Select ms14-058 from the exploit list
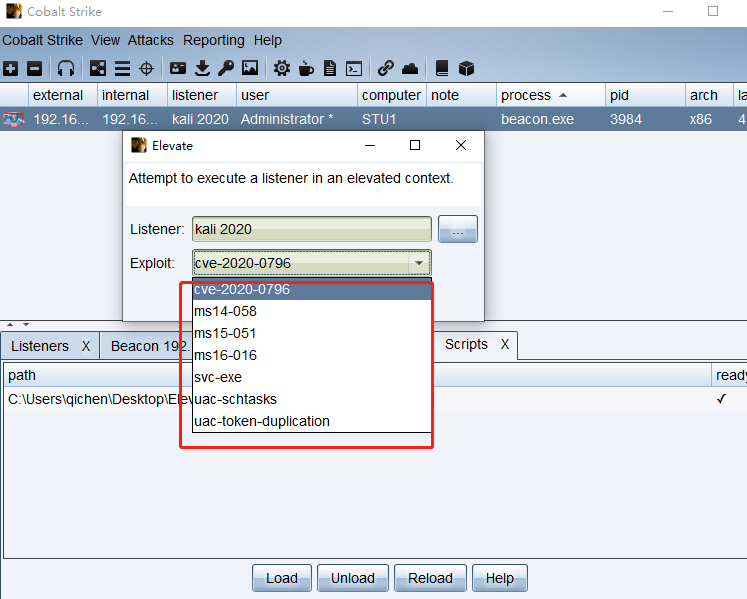Image resolution: width=747 pixels, height=599 pixels. click(312, 311)
